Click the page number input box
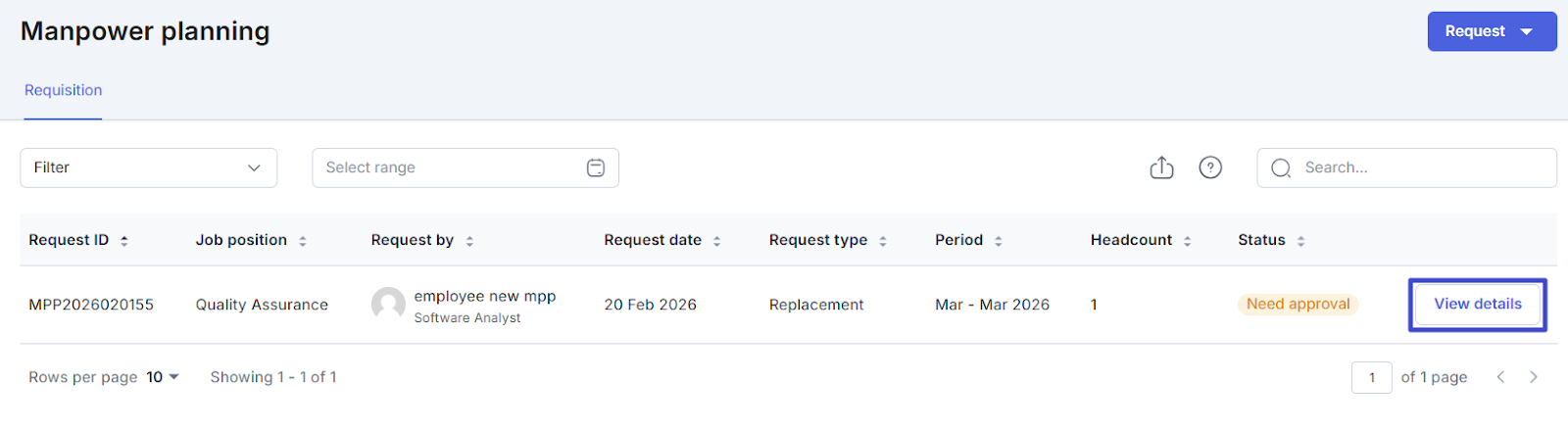The image size is (1568, 430). click(1371, 377)
